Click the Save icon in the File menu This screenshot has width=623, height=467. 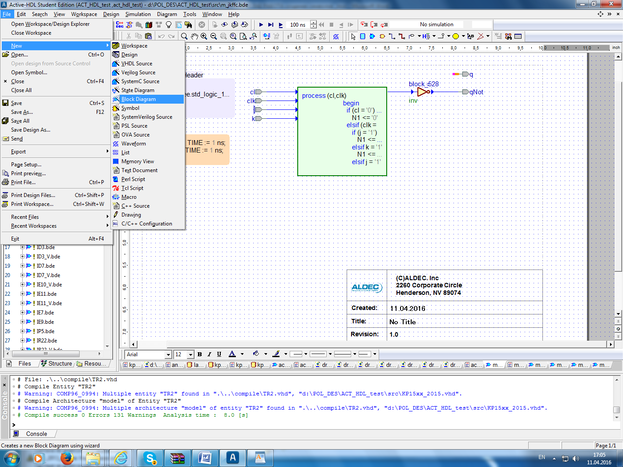5,103
